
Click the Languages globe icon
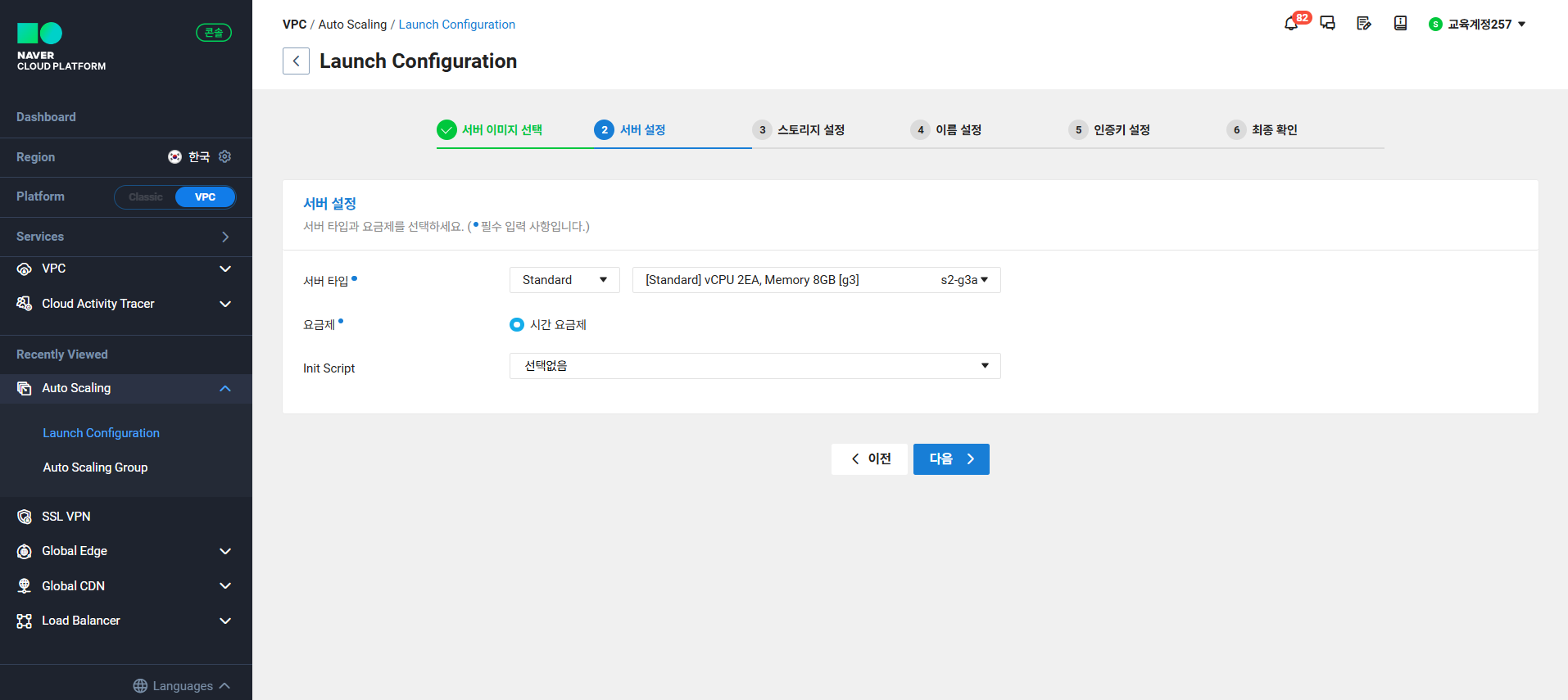(x=140, y=686)
